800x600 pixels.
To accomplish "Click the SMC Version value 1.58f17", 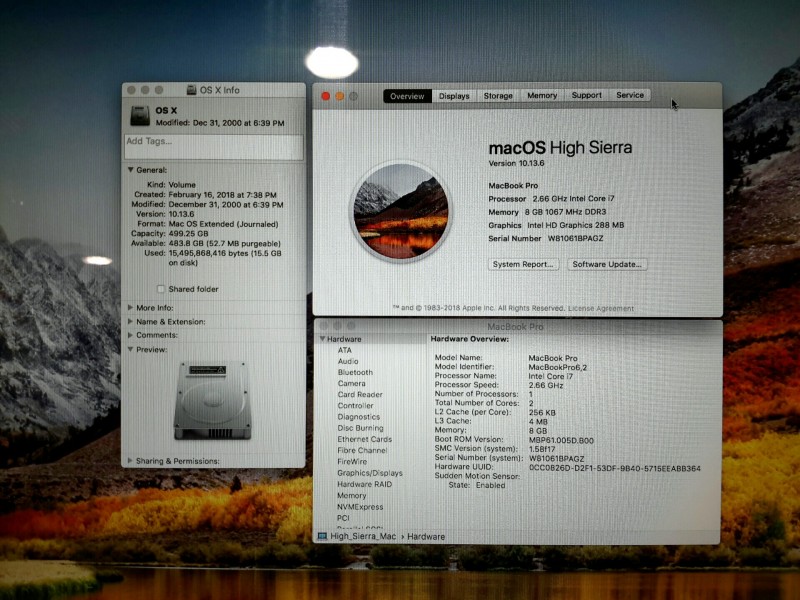I will (542, 449).
